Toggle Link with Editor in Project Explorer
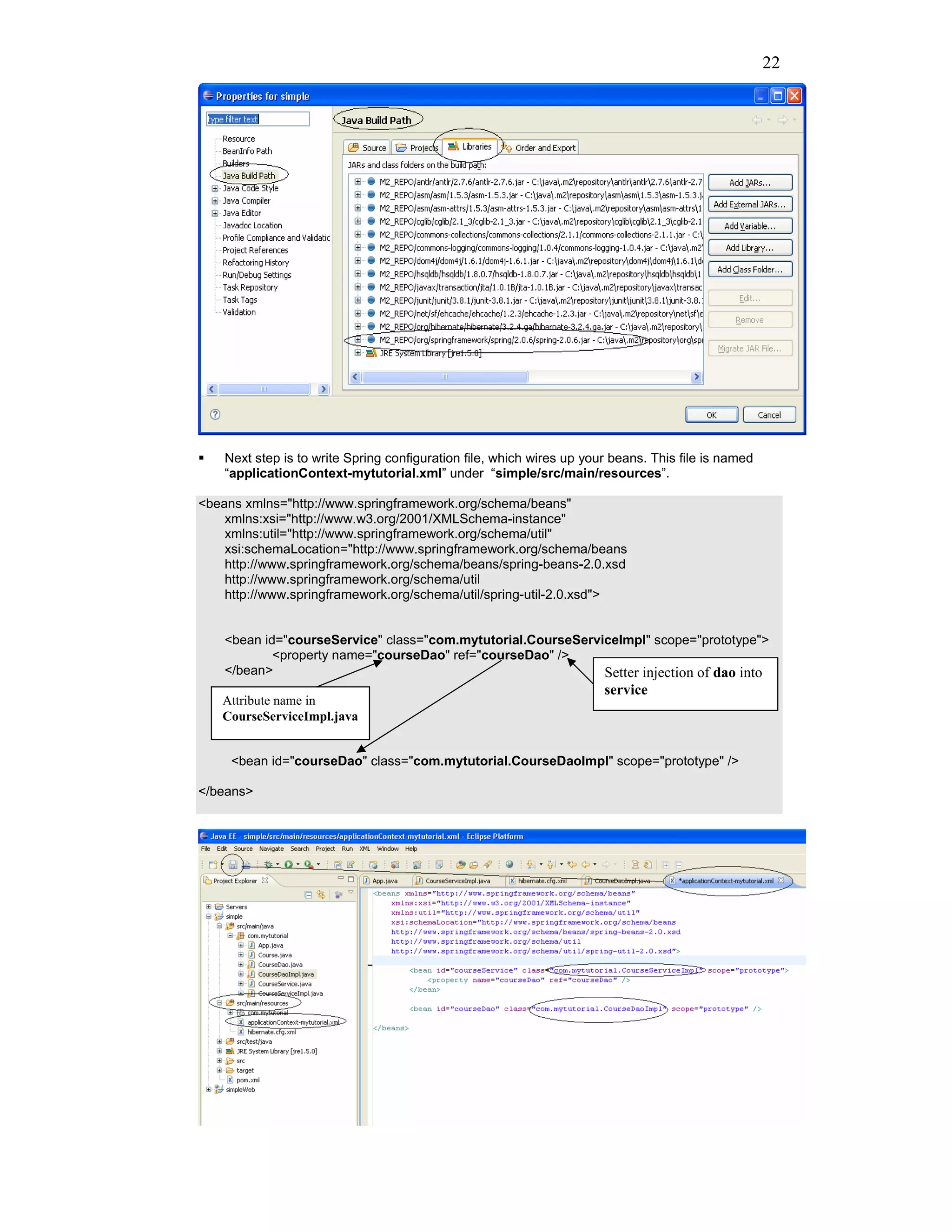The height and width of the screenshot is (1232, 952). pos(321,894)
